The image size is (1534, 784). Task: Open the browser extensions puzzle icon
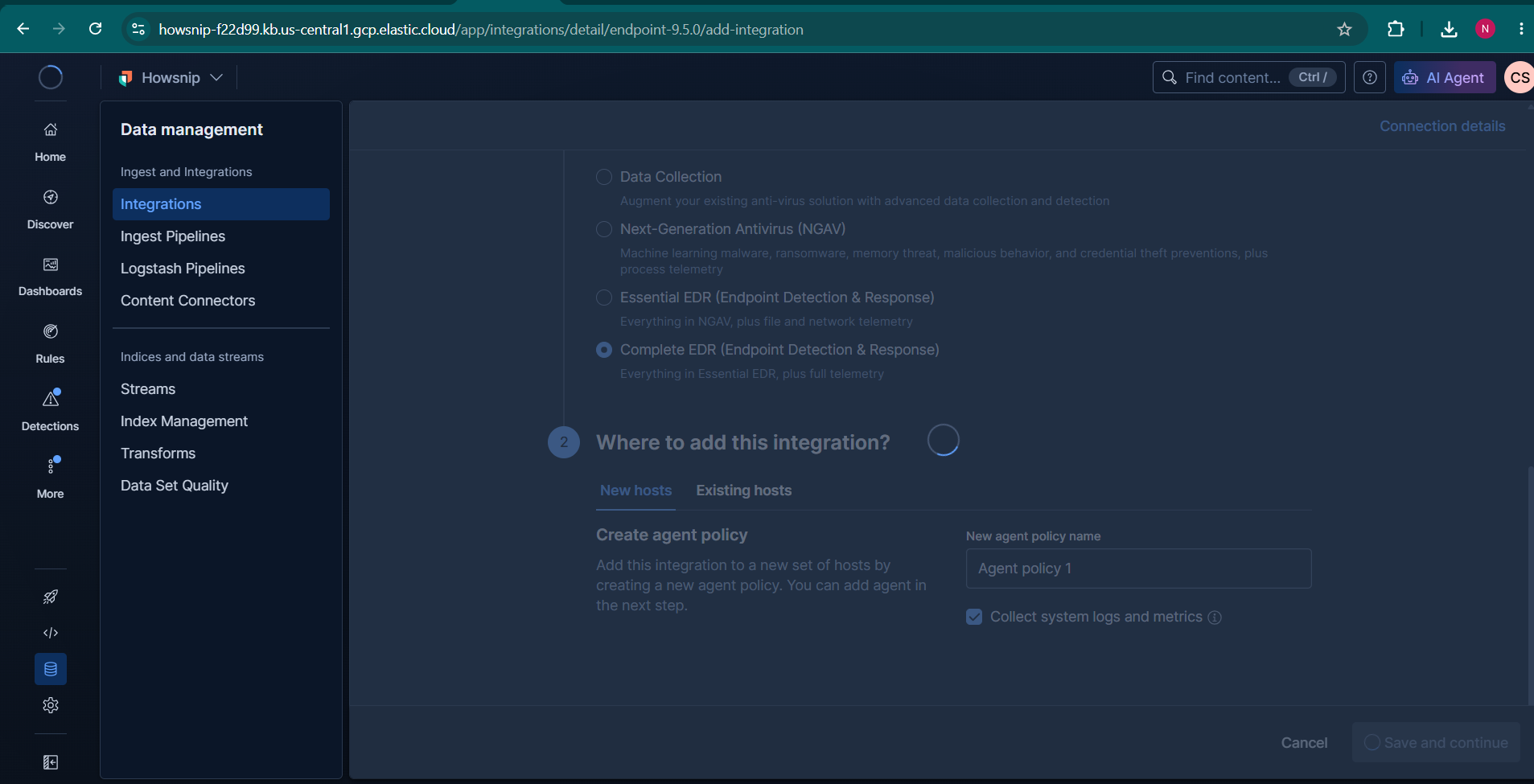click(1396, 29)
